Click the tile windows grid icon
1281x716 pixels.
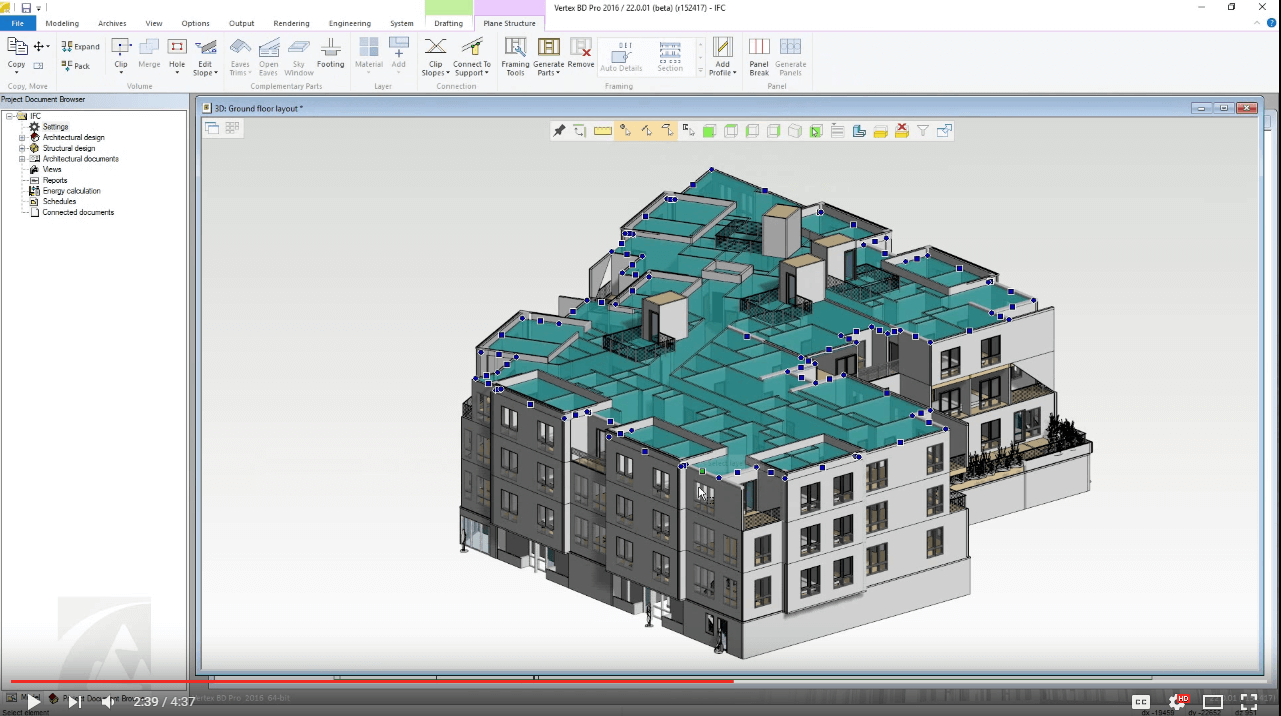tap(232, 128)
